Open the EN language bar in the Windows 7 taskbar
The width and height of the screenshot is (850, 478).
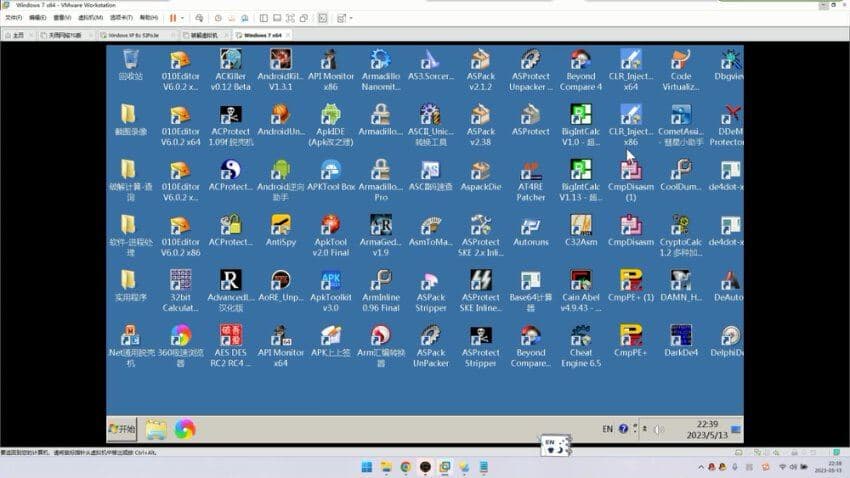point(607,429)
